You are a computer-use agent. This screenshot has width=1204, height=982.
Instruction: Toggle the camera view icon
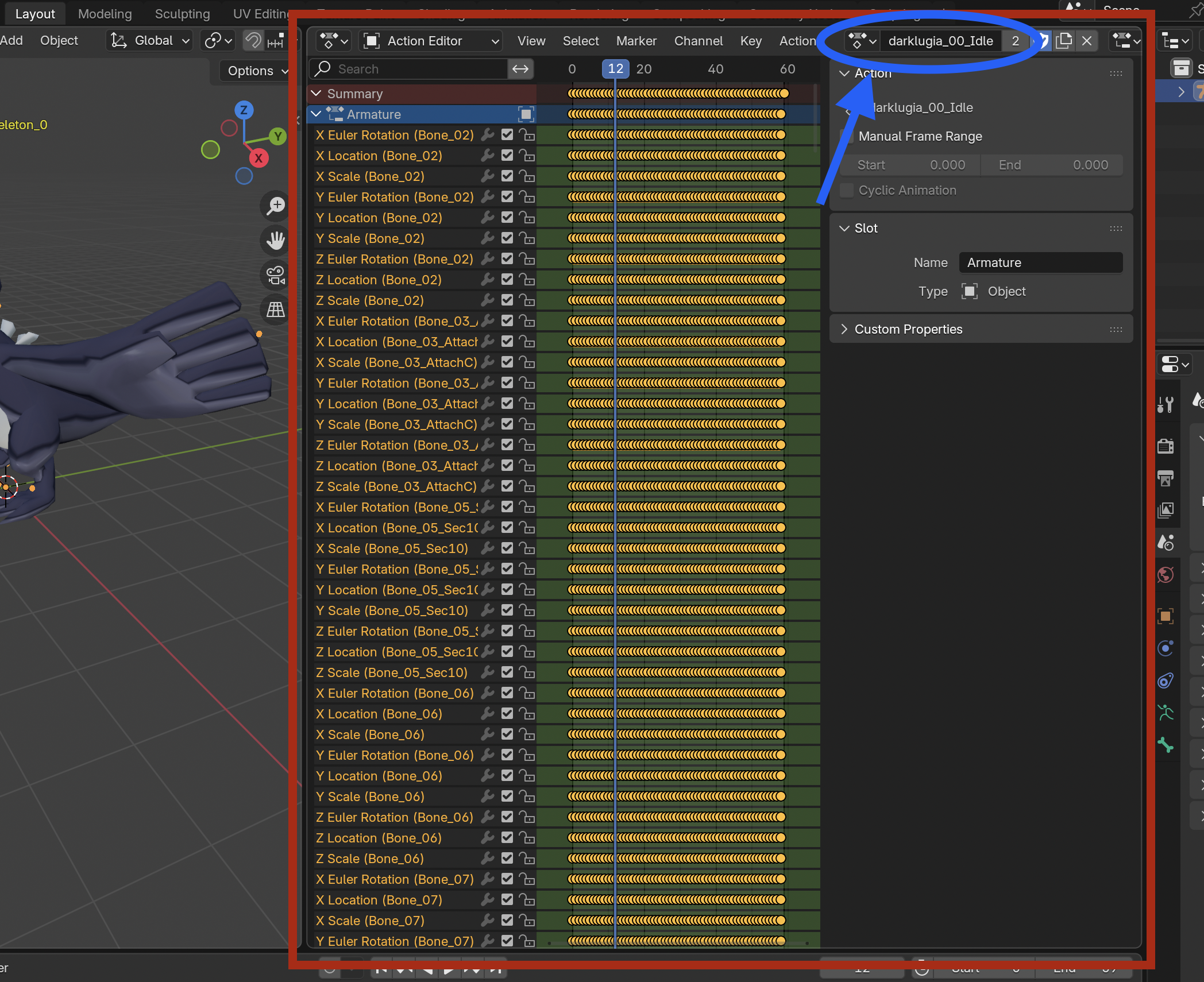click(276, 275)
